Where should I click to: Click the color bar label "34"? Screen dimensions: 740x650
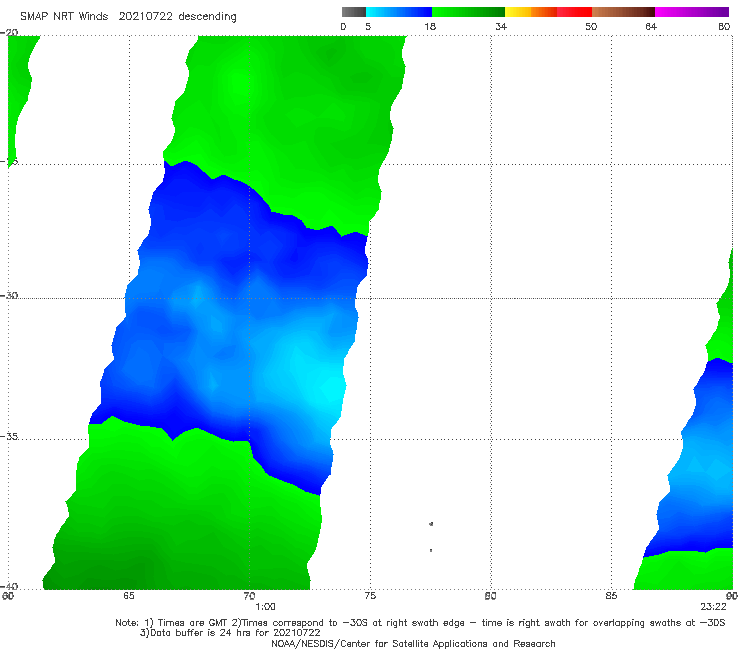tap(501, 26)
